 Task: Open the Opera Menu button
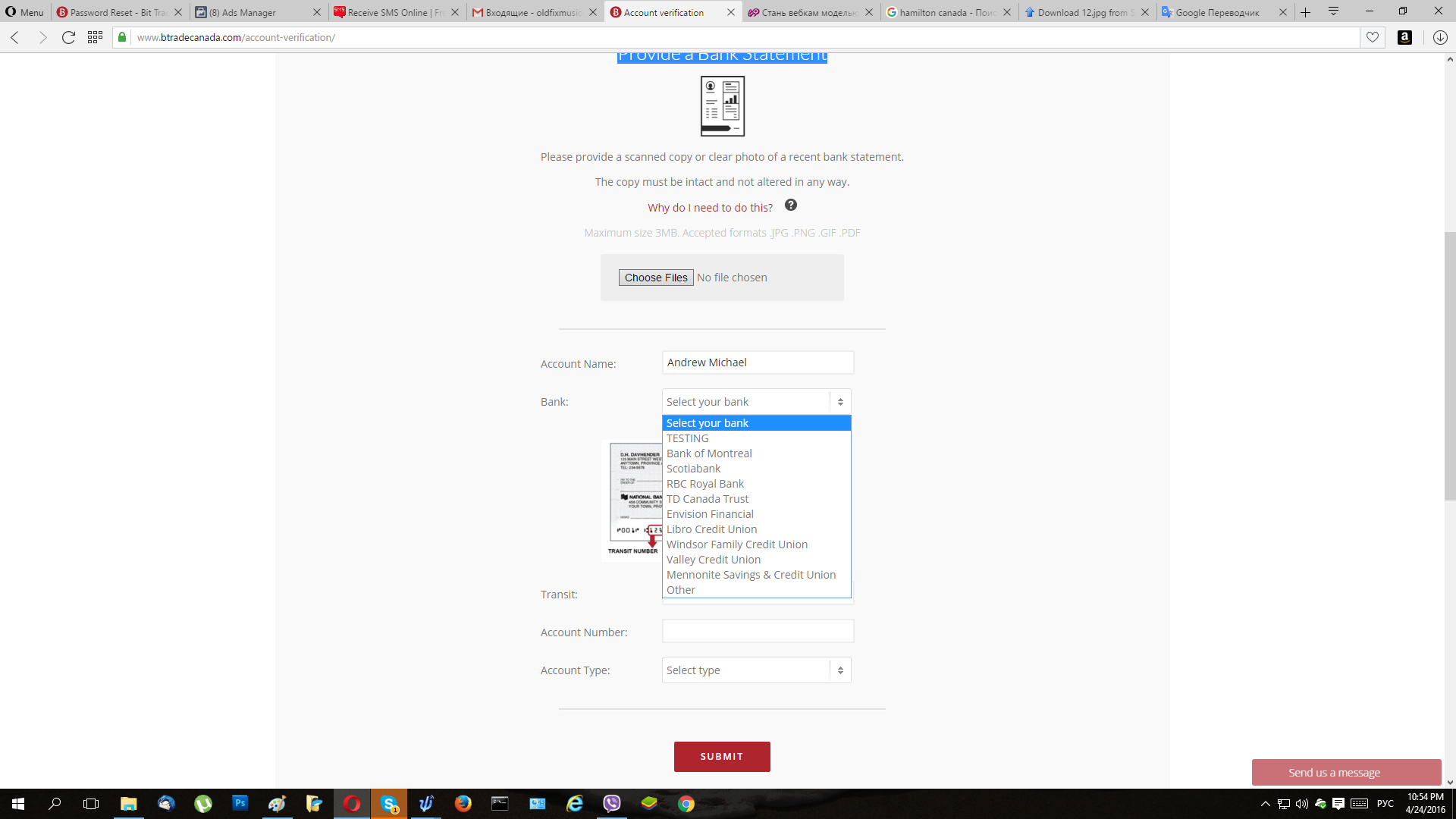click(x=24, y=12)
